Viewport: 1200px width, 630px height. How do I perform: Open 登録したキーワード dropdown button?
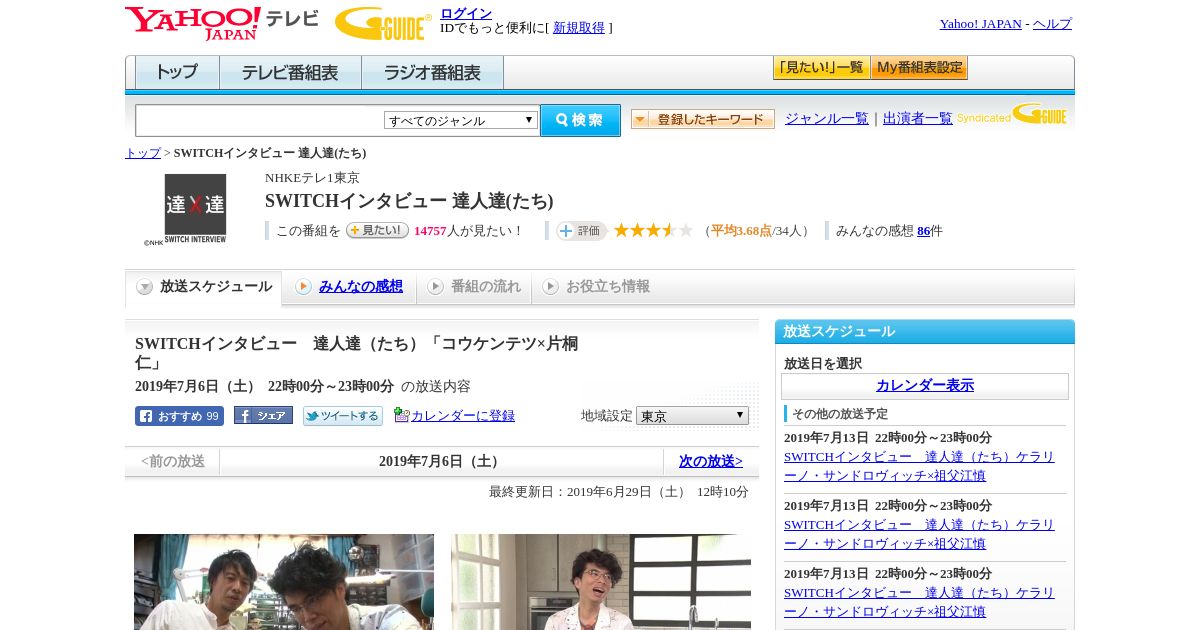tap(703, 119)
